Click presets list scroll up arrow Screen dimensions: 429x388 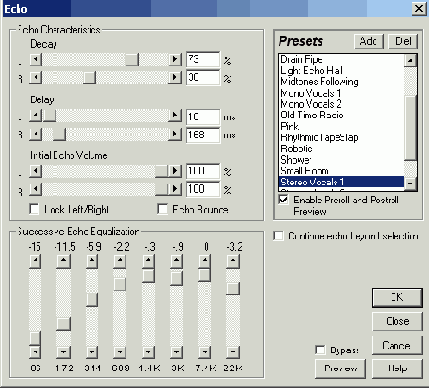click(x=410, y=60)
